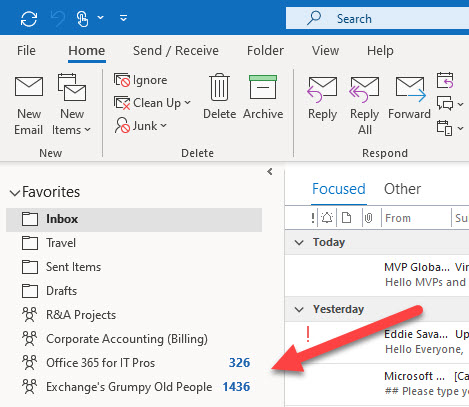Select the Home ribbon tab
This screenshot has height=407, width=469.
pos(87,51)
